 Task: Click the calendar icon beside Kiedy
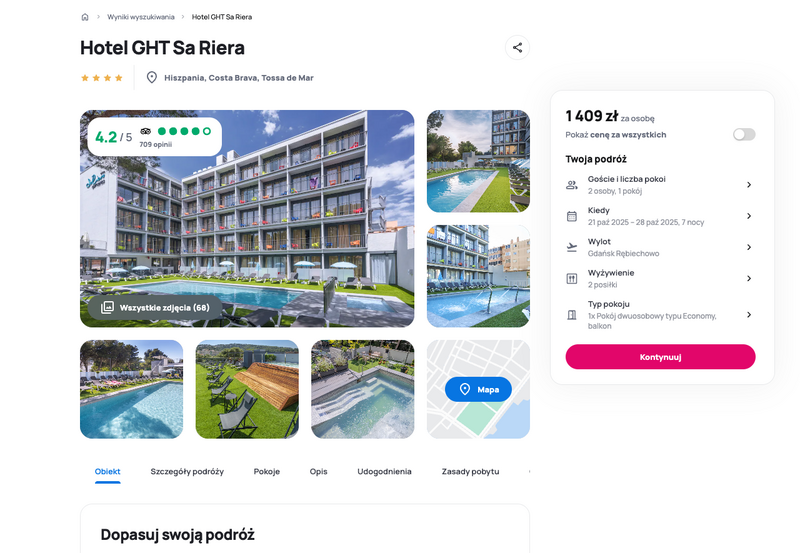pyautogui.click(x=572, y=216)
